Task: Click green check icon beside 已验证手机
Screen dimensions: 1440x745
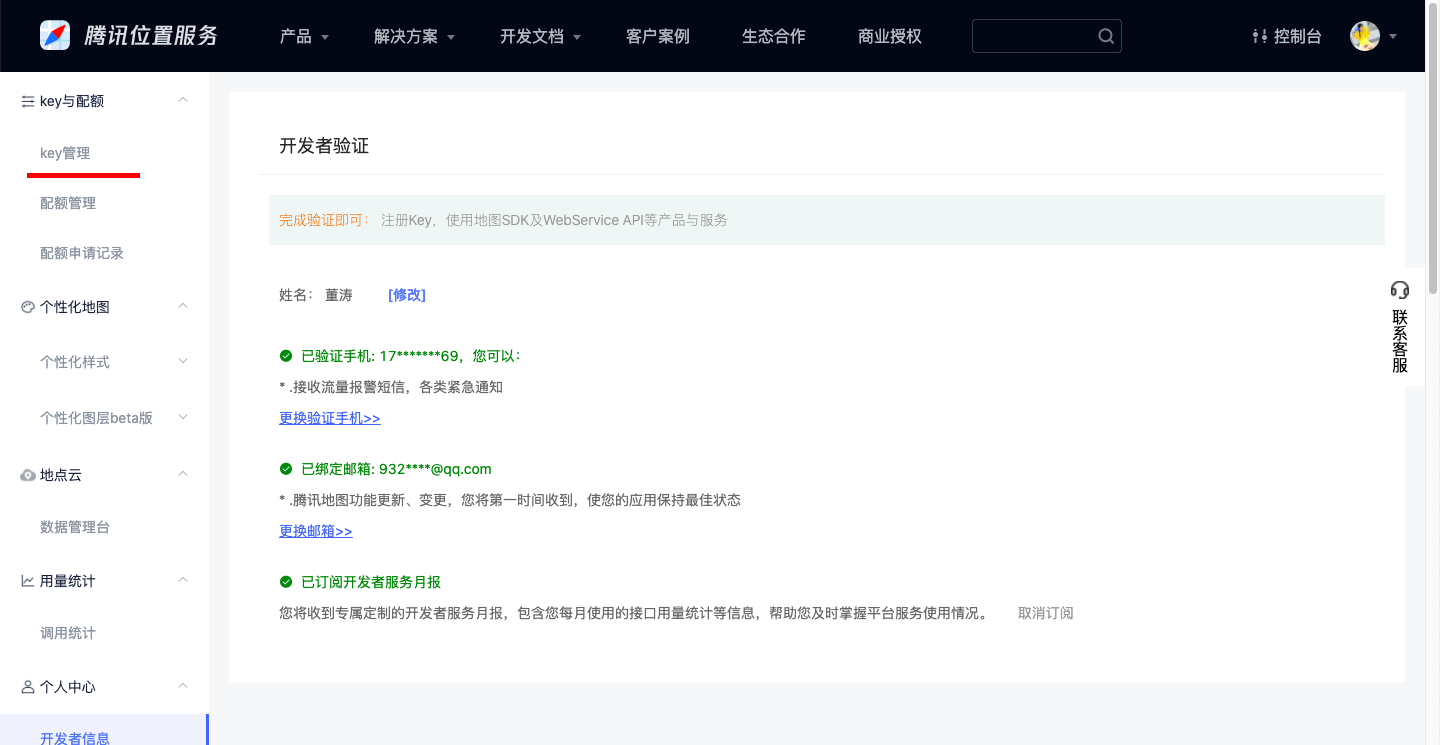Action: [286, 356]
